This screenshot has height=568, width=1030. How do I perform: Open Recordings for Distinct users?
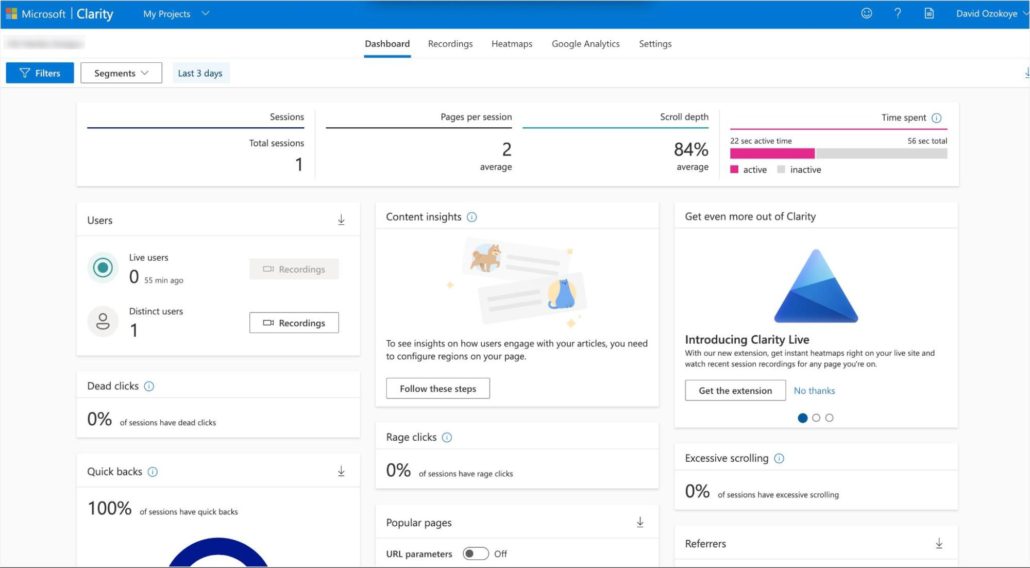[294, 323]
